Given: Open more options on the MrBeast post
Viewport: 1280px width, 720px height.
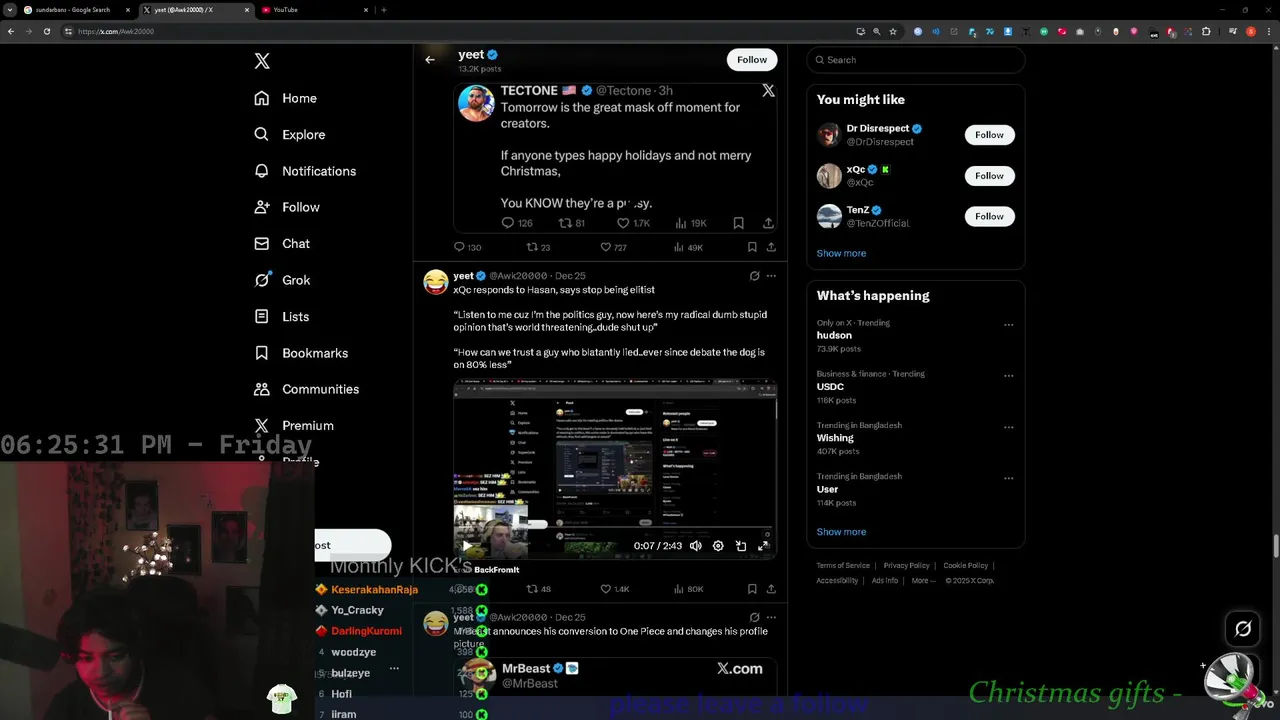Looking at the screenshot, I should pyautogui.click(x=771, y=618).
